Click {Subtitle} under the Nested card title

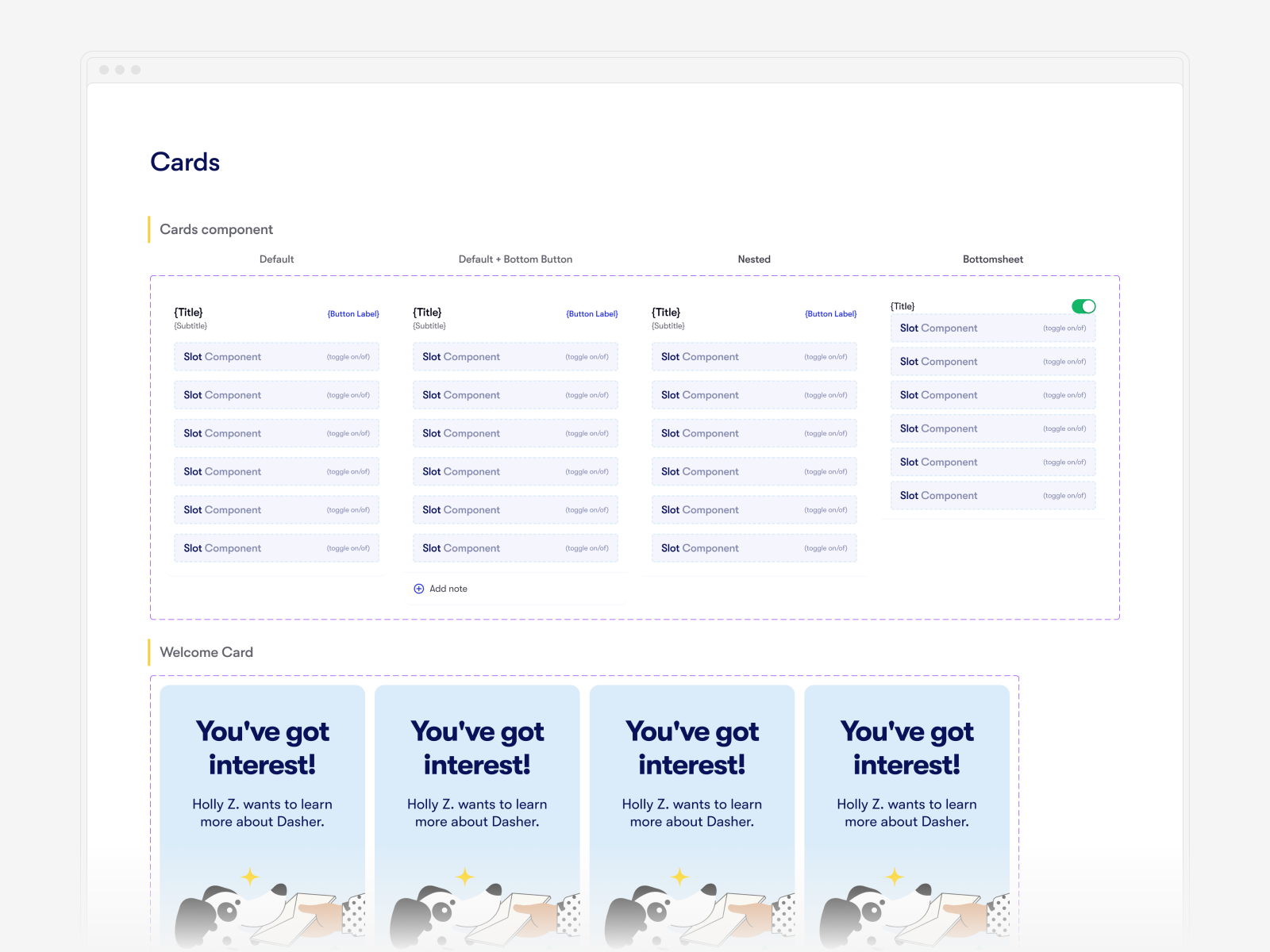pyautogui.click(x=668, y=326)
